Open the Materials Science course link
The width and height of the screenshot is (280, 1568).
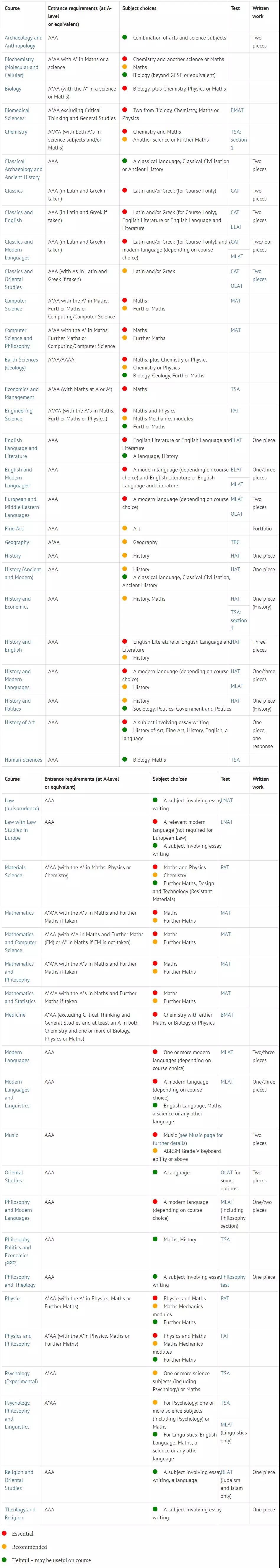pyautogui.click(x=15, y=871)
